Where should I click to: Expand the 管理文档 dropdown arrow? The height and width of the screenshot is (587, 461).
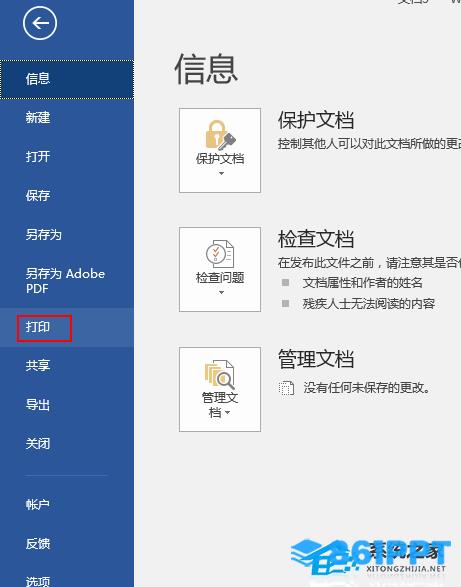[228, 413]
